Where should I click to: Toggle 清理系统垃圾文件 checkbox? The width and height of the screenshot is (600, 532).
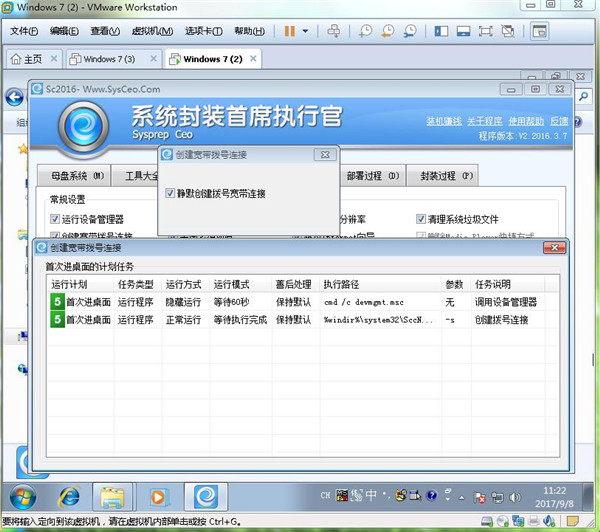[x=421, y=219]
